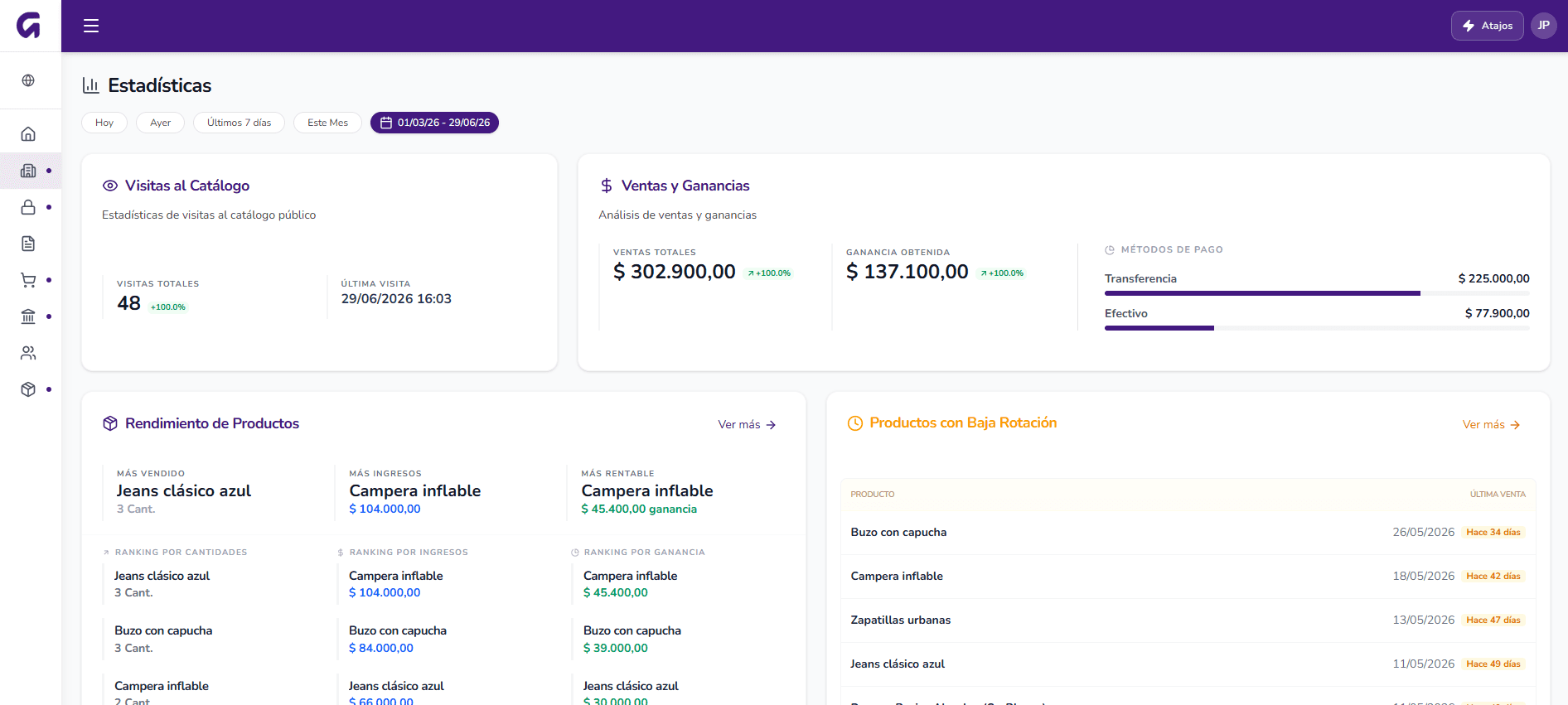The height and width of the screenshot is (705, 1568).
Task: Go to home icon in sidebar
Action: pyautogui.click(x=28, y=134)
